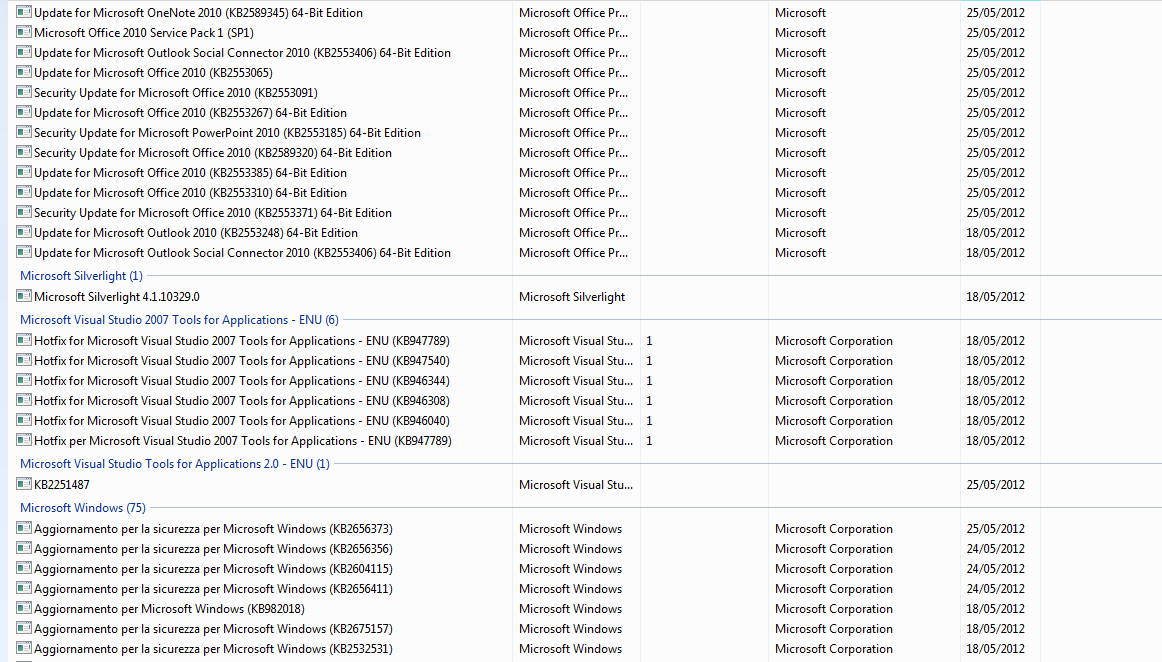Select the 'Hotfix for' KB947789 entry name
This screenshot has width=1162, height=662.
pyautogui.click(x=242, y=341)
